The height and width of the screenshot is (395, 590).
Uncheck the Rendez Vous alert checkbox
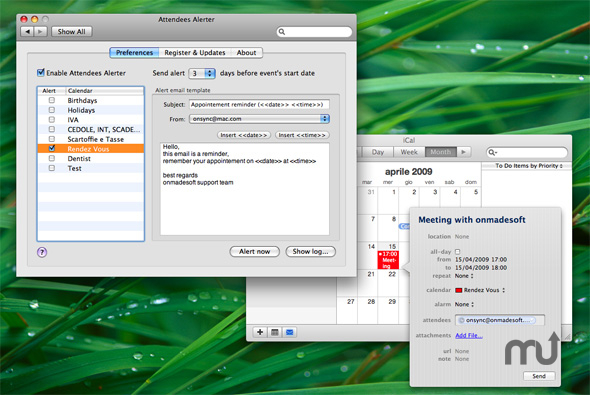(x=52, y=149)
